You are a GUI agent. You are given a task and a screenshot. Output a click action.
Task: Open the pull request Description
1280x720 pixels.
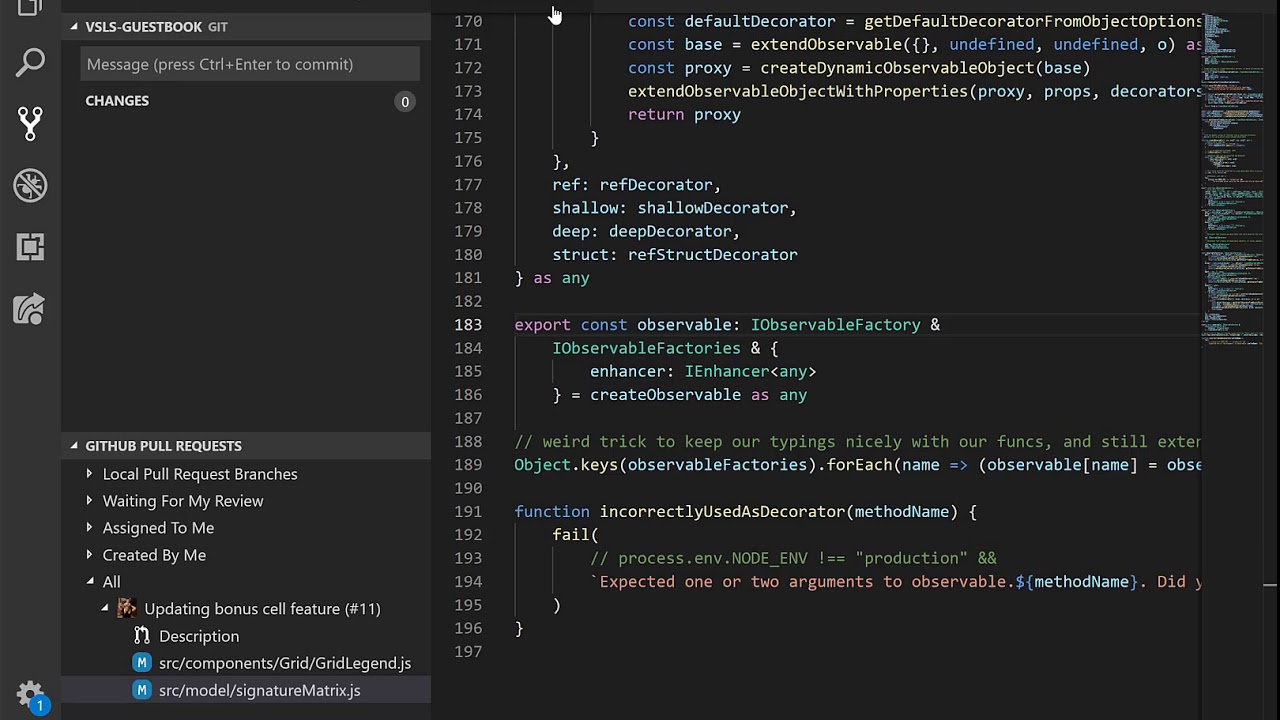coord(199,636)
